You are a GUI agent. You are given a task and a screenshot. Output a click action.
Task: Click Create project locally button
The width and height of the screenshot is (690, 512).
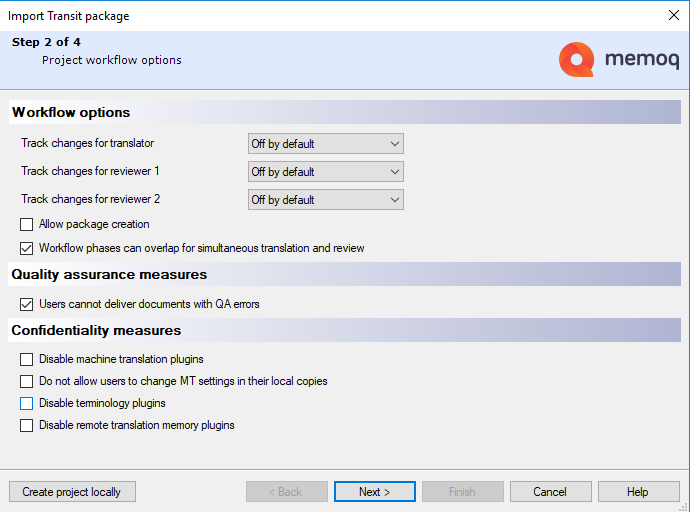click(x=72, y=492)
